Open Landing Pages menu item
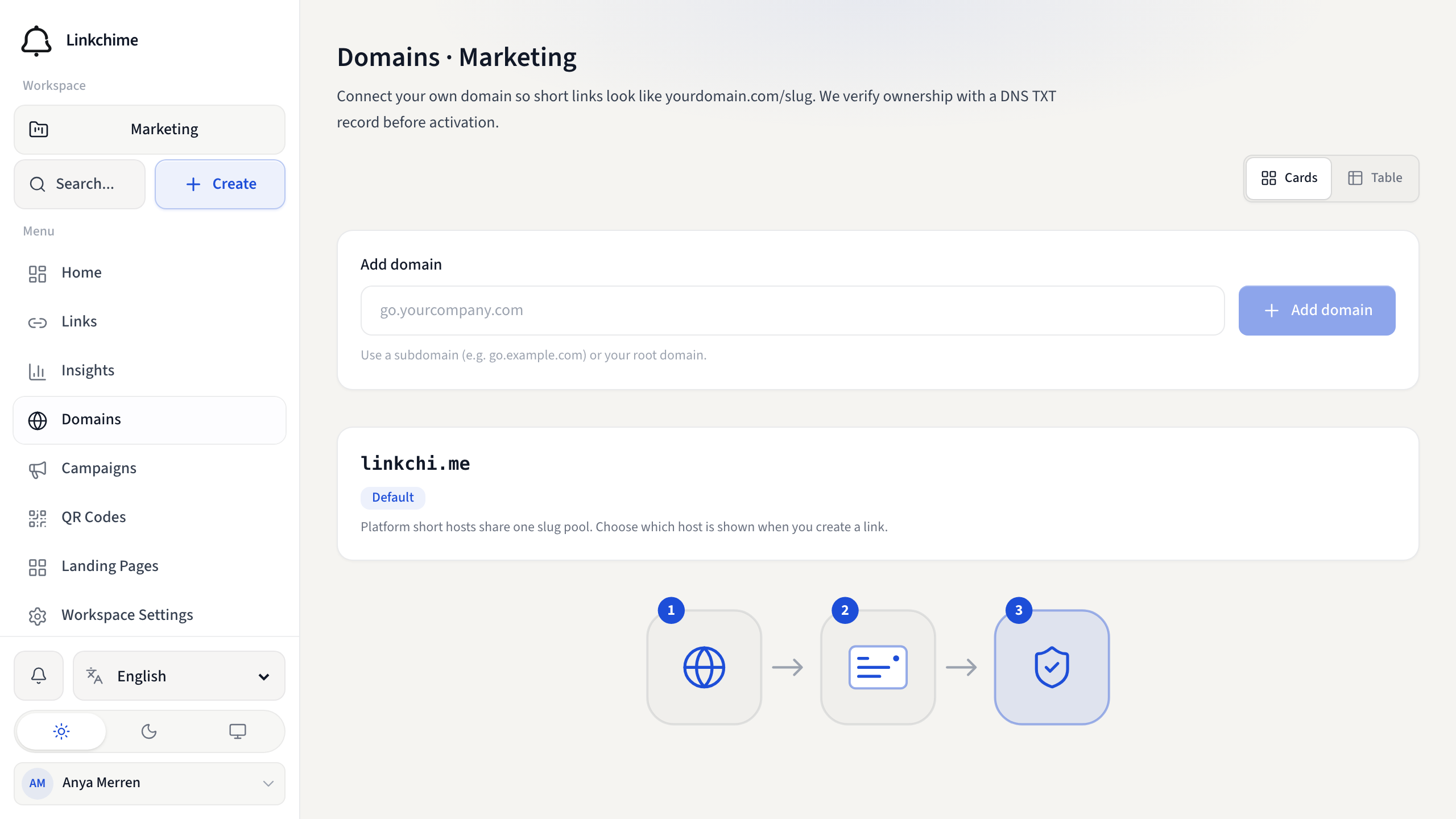Image resolution: width=1456 pixels, height=819 pixels. [150, 566]
